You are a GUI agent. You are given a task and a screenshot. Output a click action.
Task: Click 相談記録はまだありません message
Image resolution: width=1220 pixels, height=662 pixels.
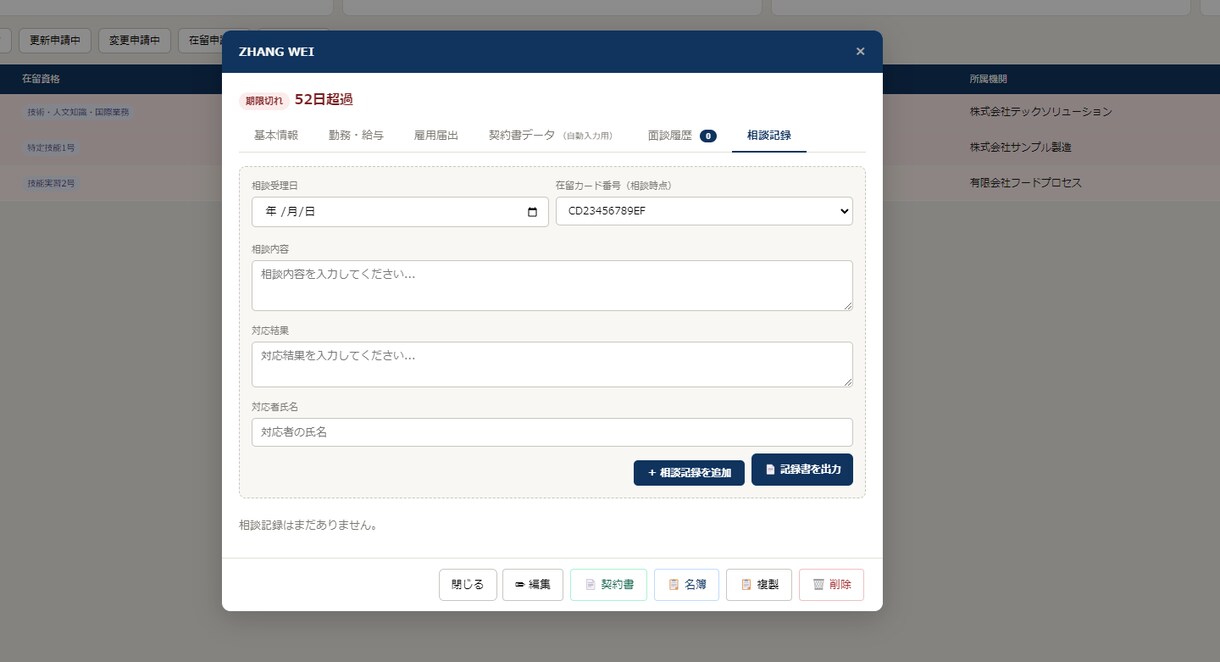click(x=310, y=524)
